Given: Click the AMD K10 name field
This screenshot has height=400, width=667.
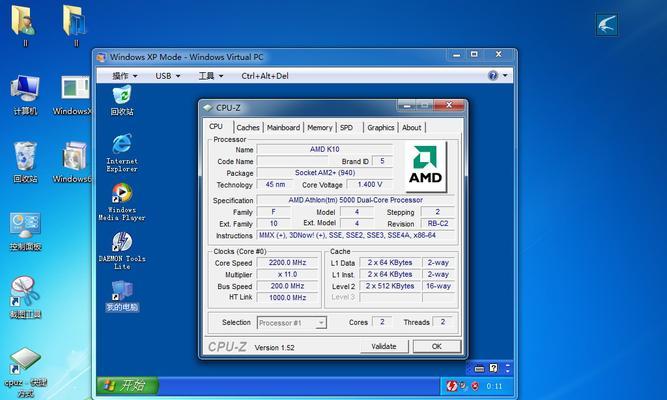Looking at the screenshot, I should [x=325, y=149].
